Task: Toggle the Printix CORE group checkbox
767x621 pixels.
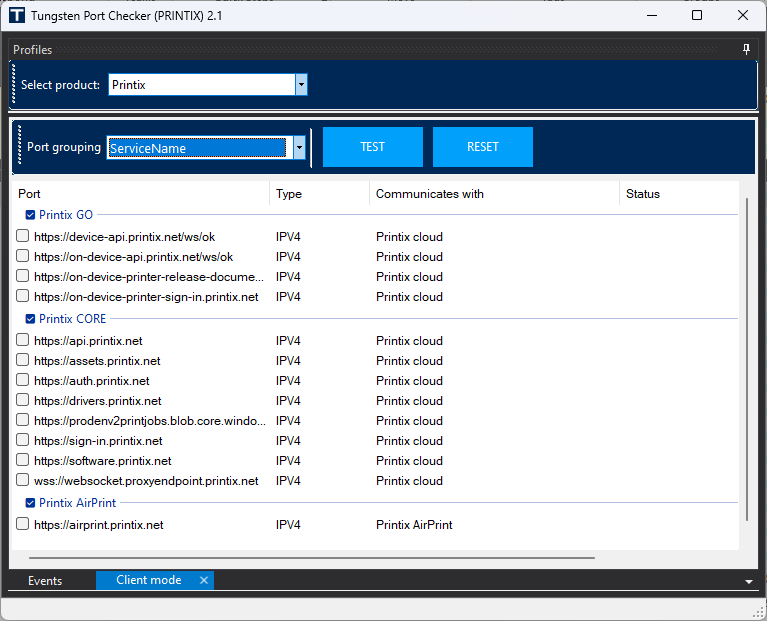Action: 30,319
